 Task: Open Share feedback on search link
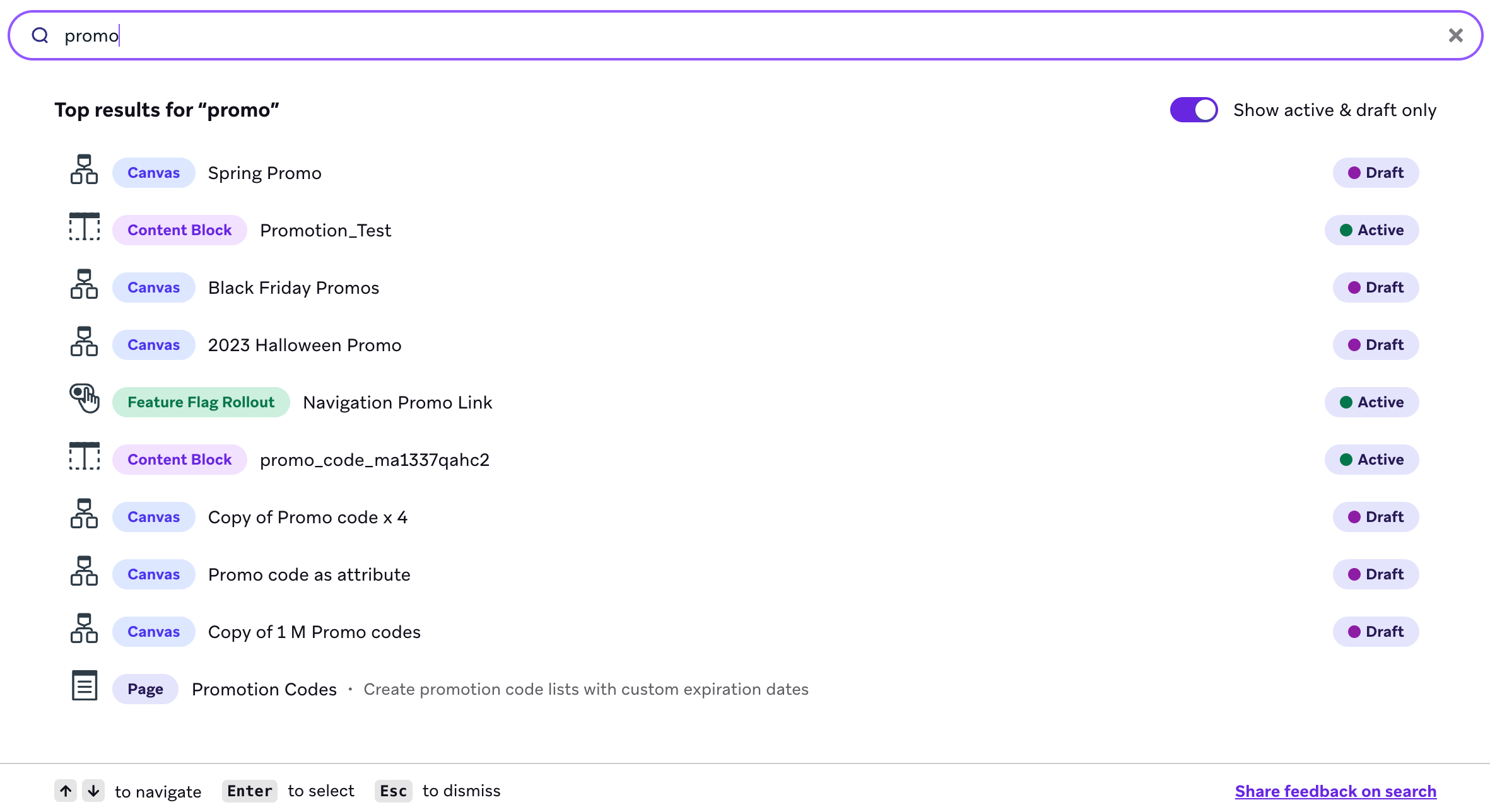[1335, 791]
